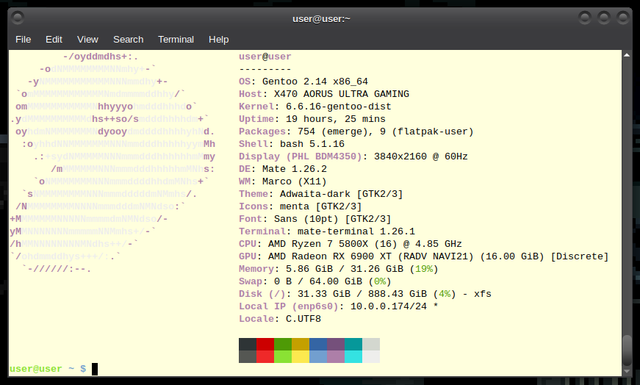The height and width of the screenshot is (385, 640).
Task: Click the 'user@user' header in neofetch output
Action: click(265, 56)
